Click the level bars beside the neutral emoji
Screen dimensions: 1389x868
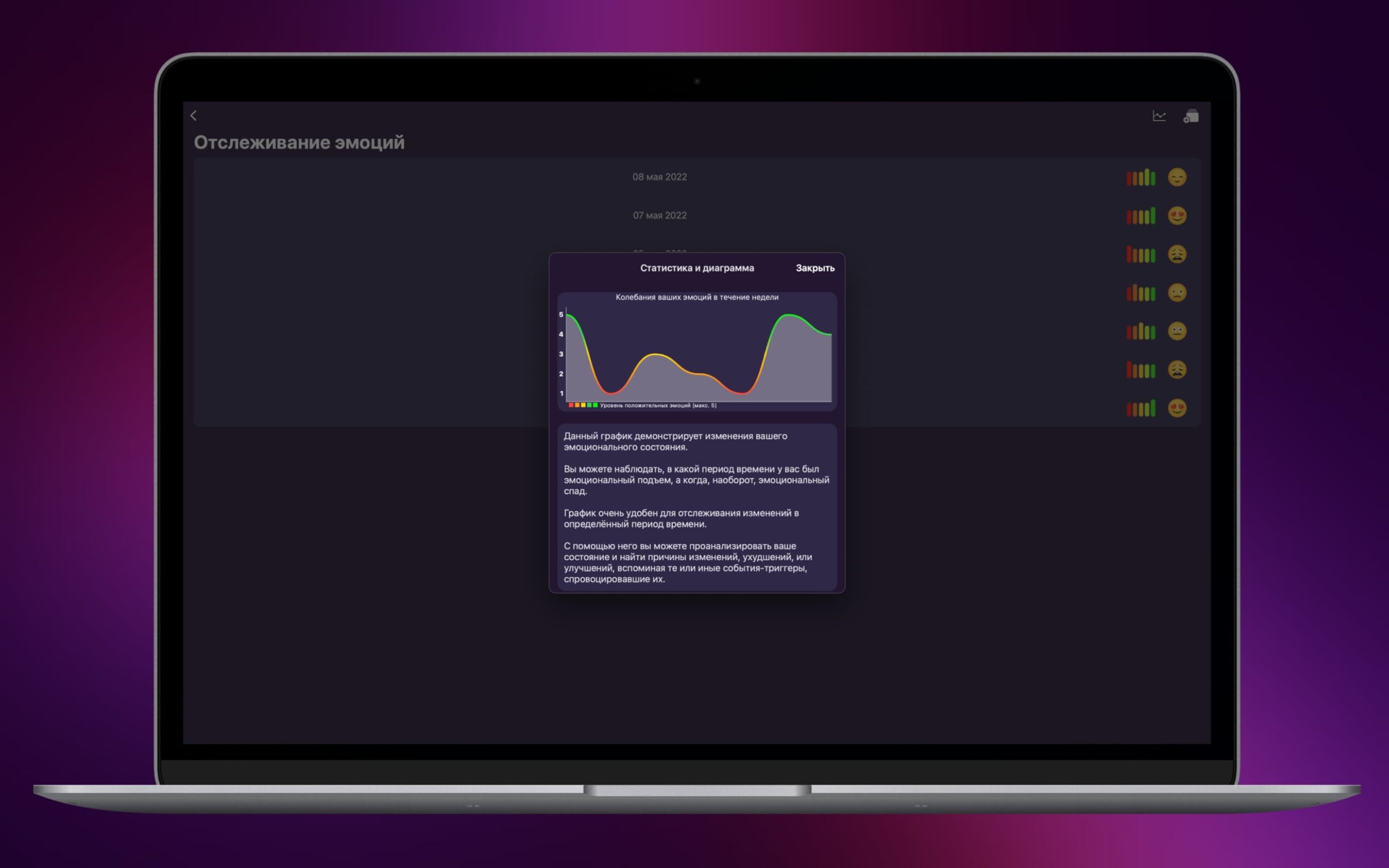[1140, 331]
